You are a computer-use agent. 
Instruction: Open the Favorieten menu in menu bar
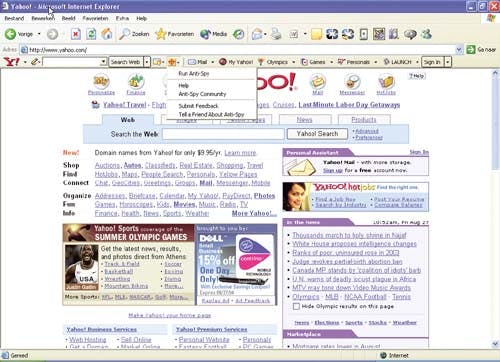click(95, 18)
